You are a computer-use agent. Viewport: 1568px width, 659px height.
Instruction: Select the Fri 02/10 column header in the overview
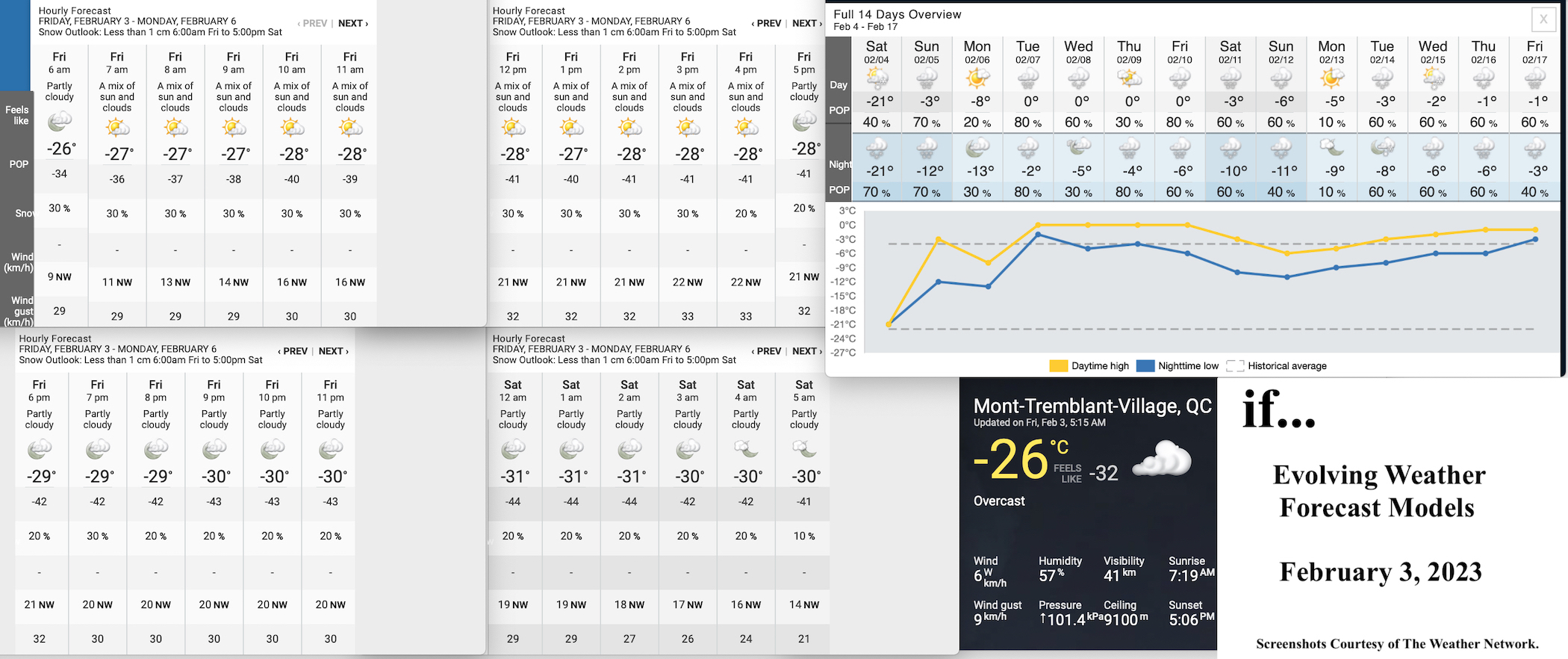click(1180, 52)
